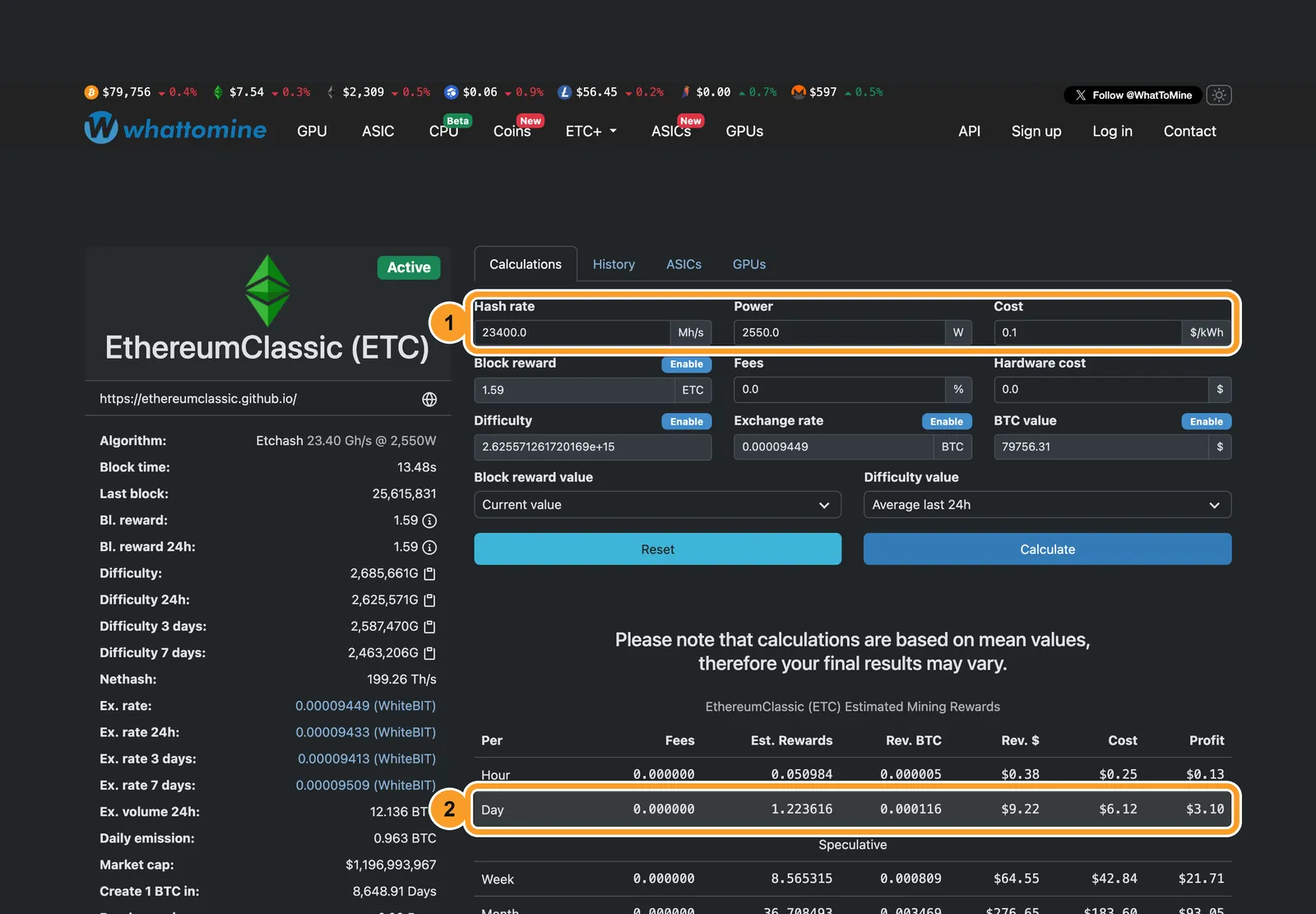Click the Power input field
This screenshot has width=1316, height=914.
pos(839,332)
